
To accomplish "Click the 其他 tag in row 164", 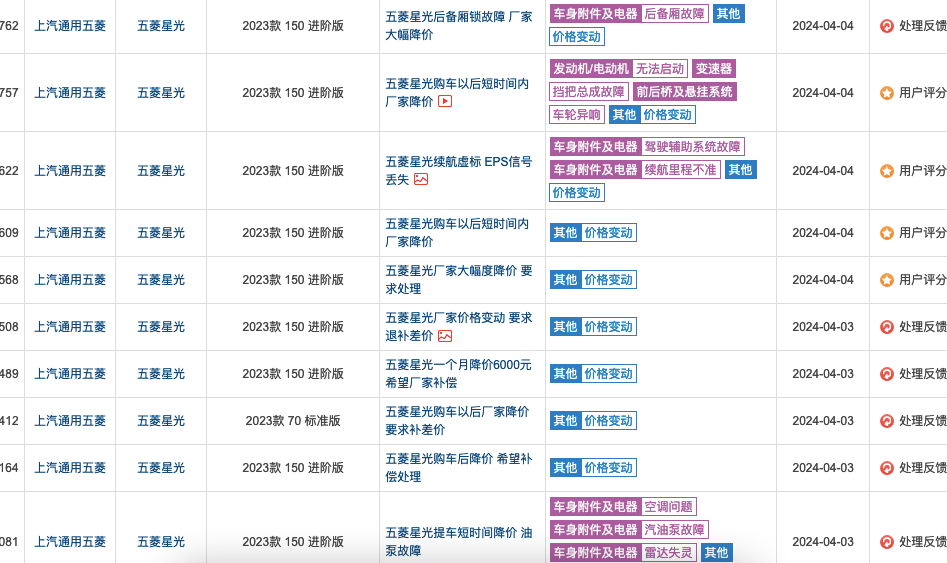I will click(565, 468).
